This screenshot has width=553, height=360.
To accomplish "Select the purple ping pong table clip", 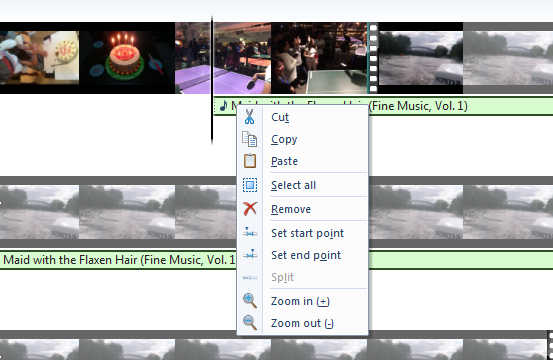I will 223,58.
